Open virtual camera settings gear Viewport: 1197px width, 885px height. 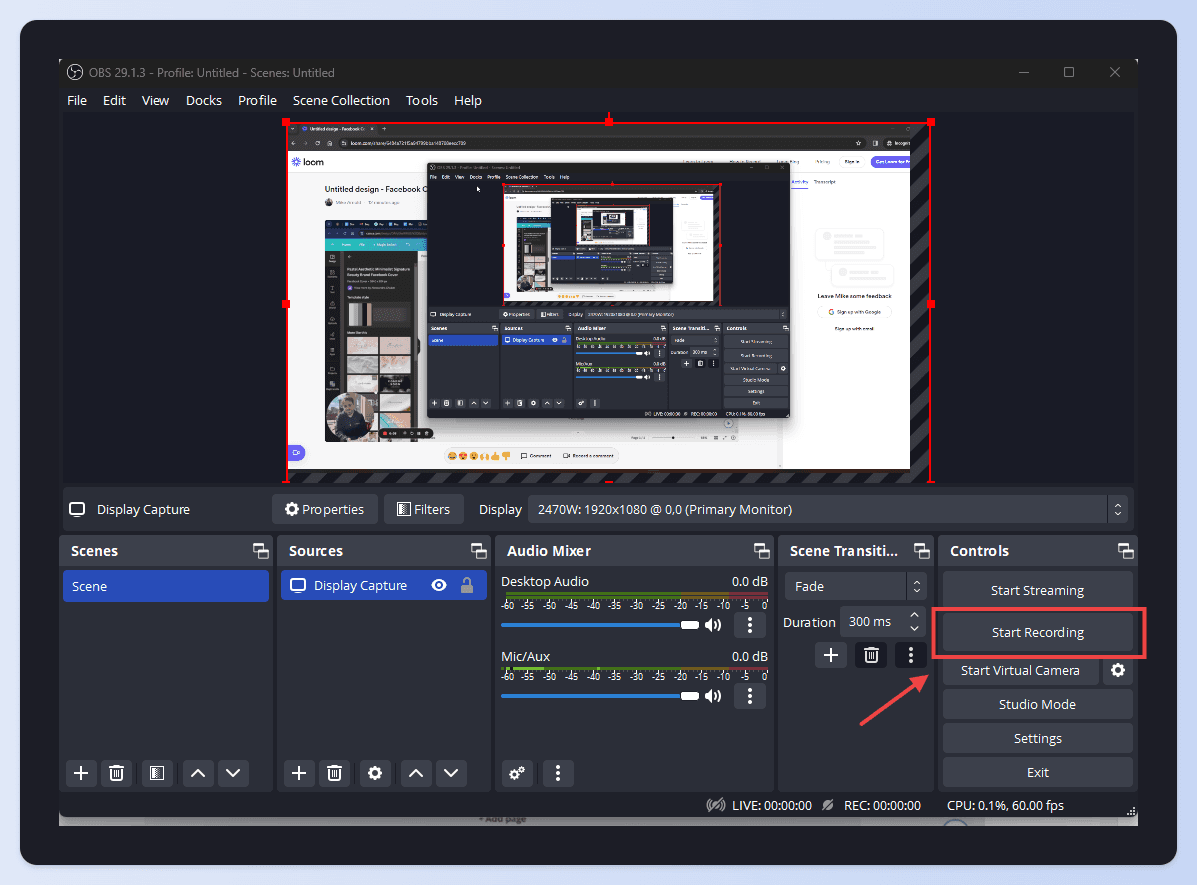[x=1118, y=670]
